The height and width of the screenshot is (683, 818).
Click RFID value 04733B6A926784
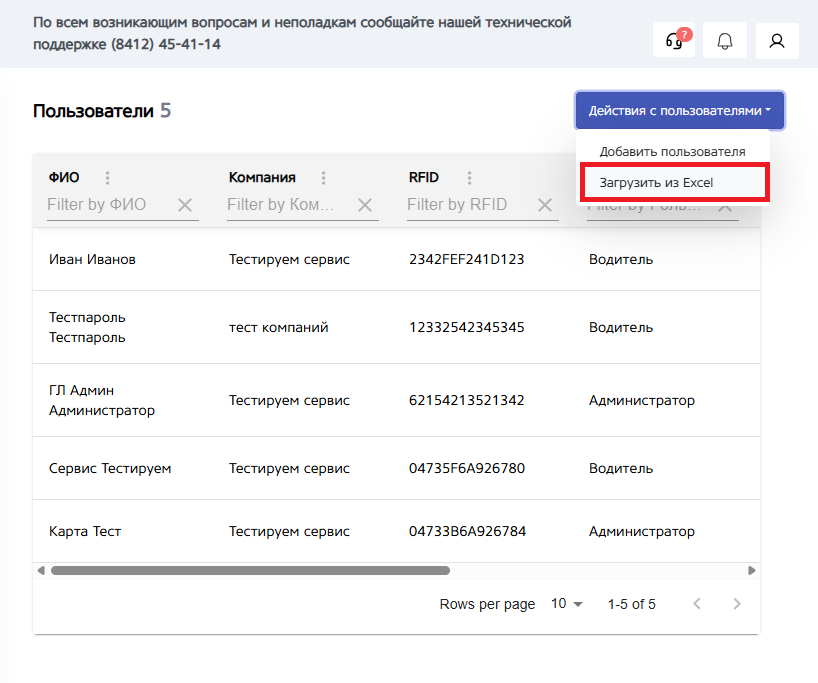467,531
